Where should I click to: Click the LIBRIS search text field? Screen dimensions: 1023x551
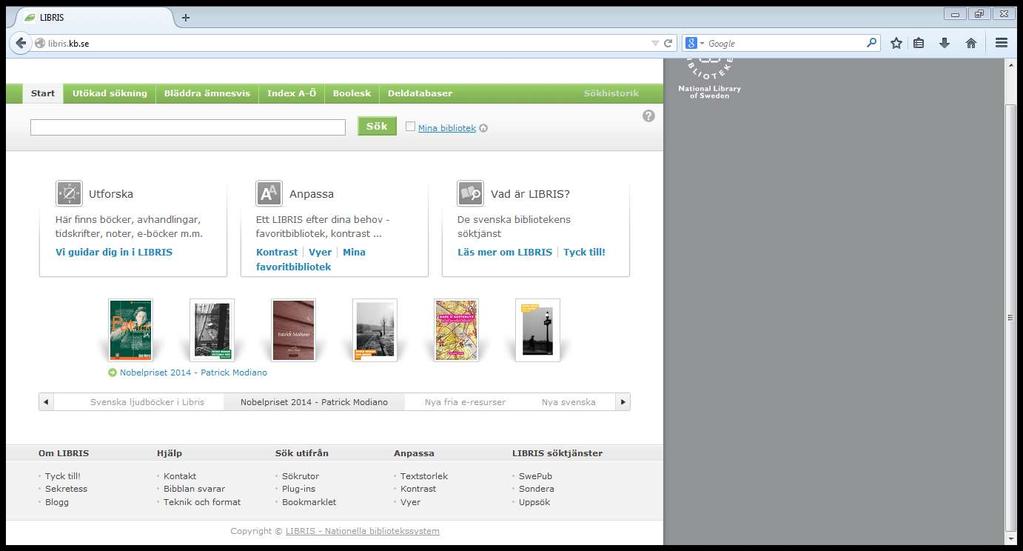[x=188, y=127]
